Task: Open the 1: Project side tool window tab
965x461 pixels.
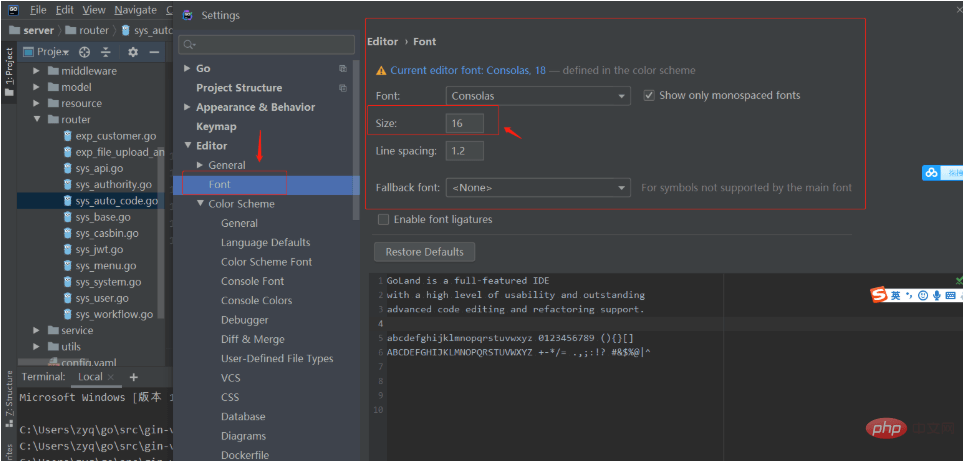Action: pos(9,72)
